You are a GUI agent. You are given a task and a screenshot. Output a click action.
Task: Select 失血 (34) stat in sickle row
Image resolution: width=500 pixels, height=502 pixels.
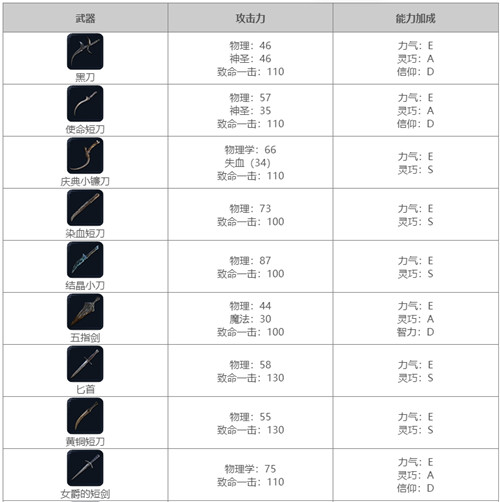tap(247, 163)
